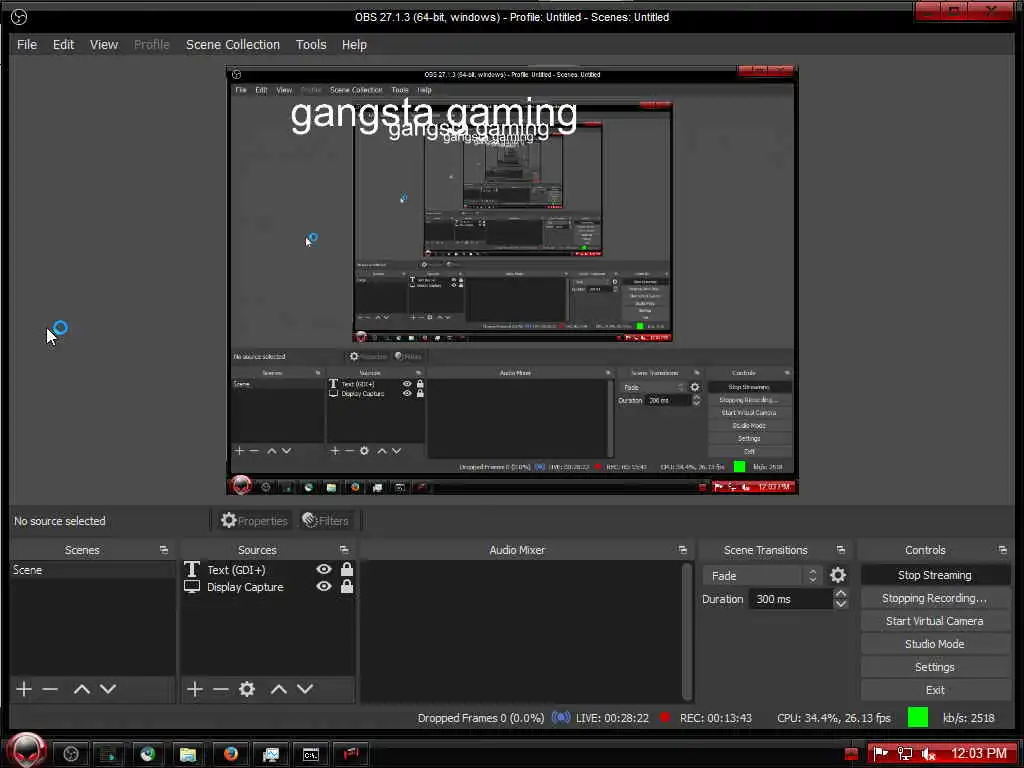Increase transition Duration with up arrow
Image resolution: width=1024 pixels, height=768 pixels.
[841, 594]
